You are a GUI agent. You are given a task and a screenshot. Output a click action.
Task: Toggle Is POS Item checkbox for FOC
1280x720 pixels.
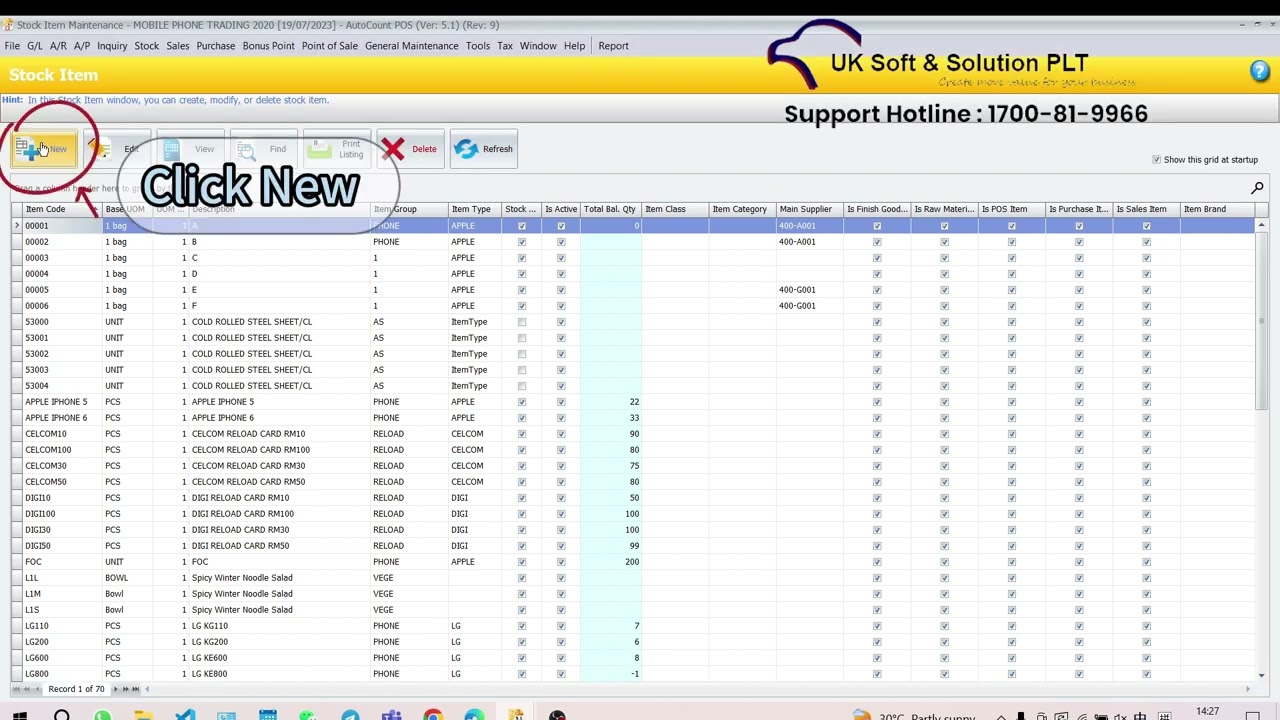pyautogui.click(x=1012, y=562)
